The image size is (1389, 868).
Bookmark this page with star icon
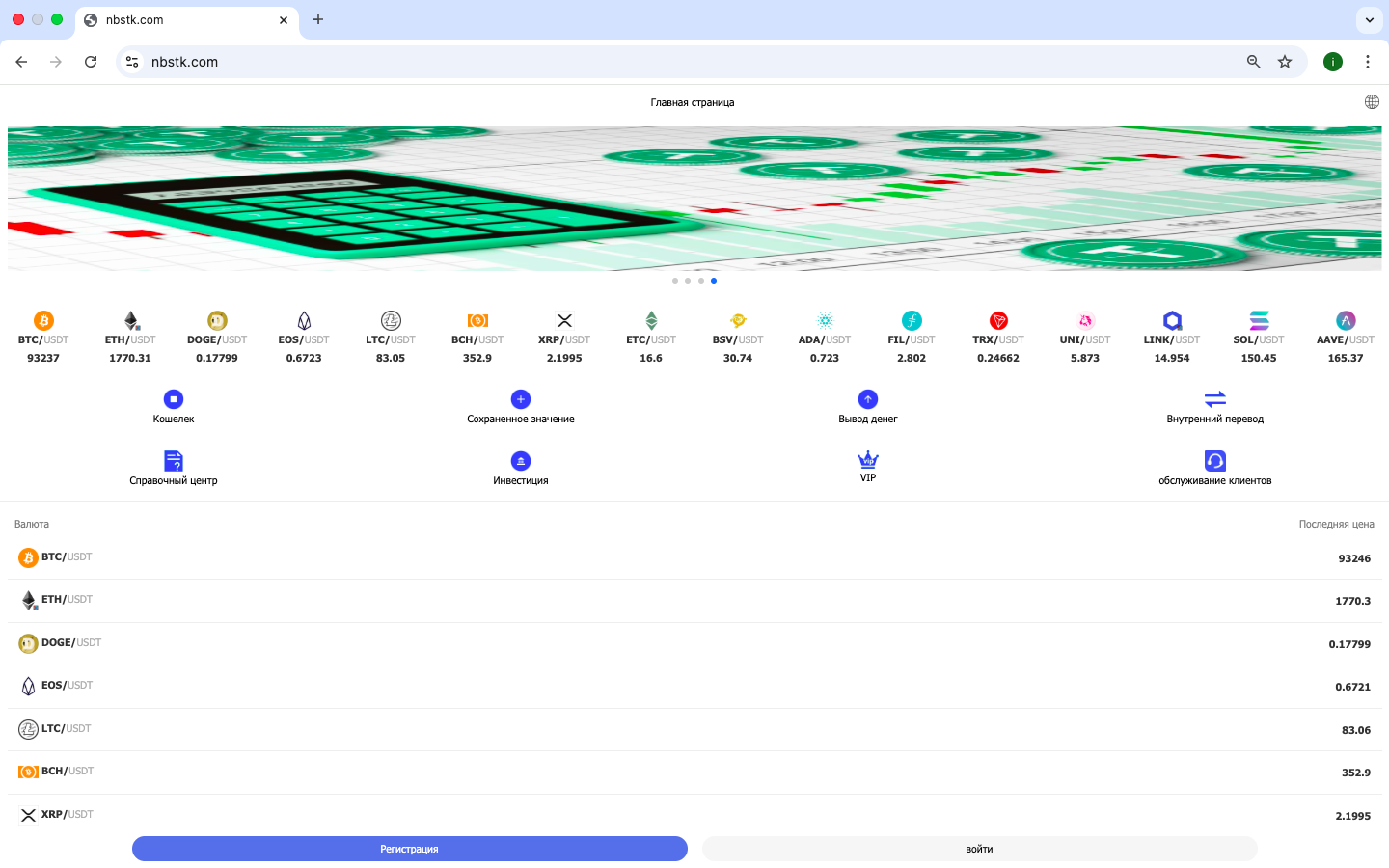pyautogui.click(x=1285, y=62)
